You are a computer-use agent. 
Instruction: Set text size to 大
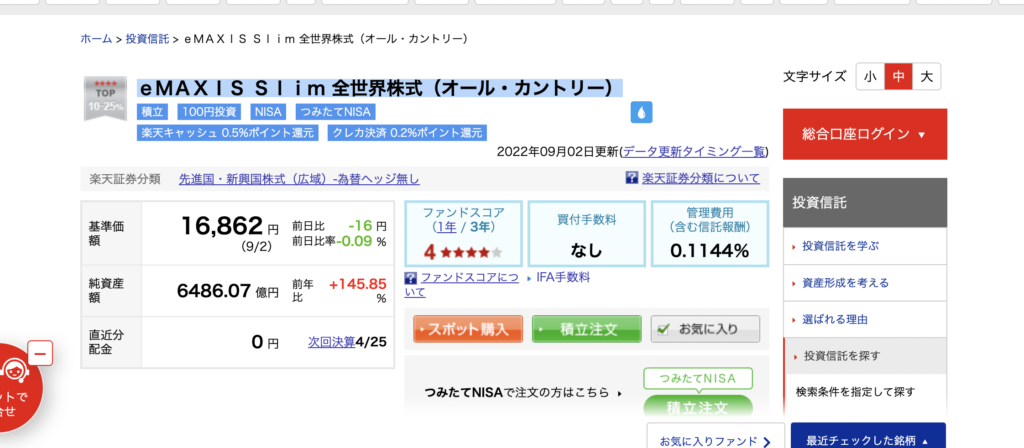[x=927, y=77]
